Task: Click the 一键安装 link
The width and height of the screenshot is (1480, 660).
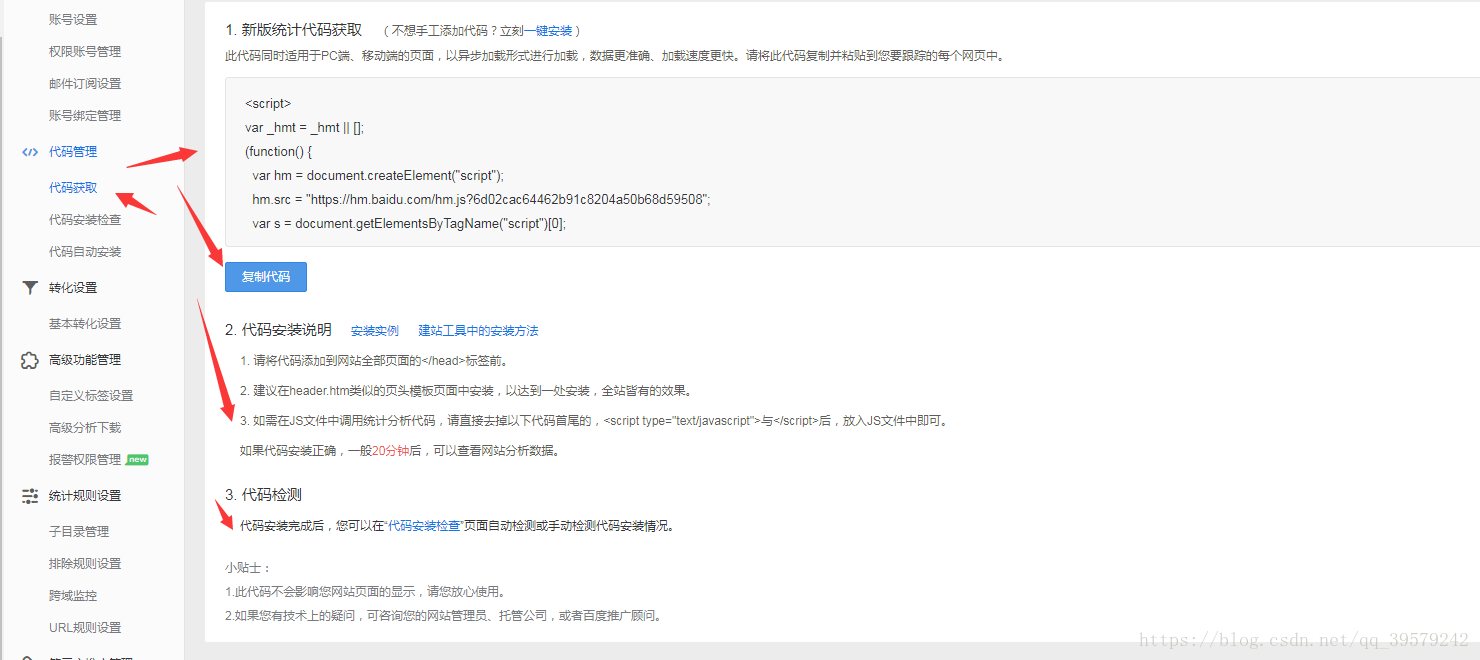Action: 548,31
